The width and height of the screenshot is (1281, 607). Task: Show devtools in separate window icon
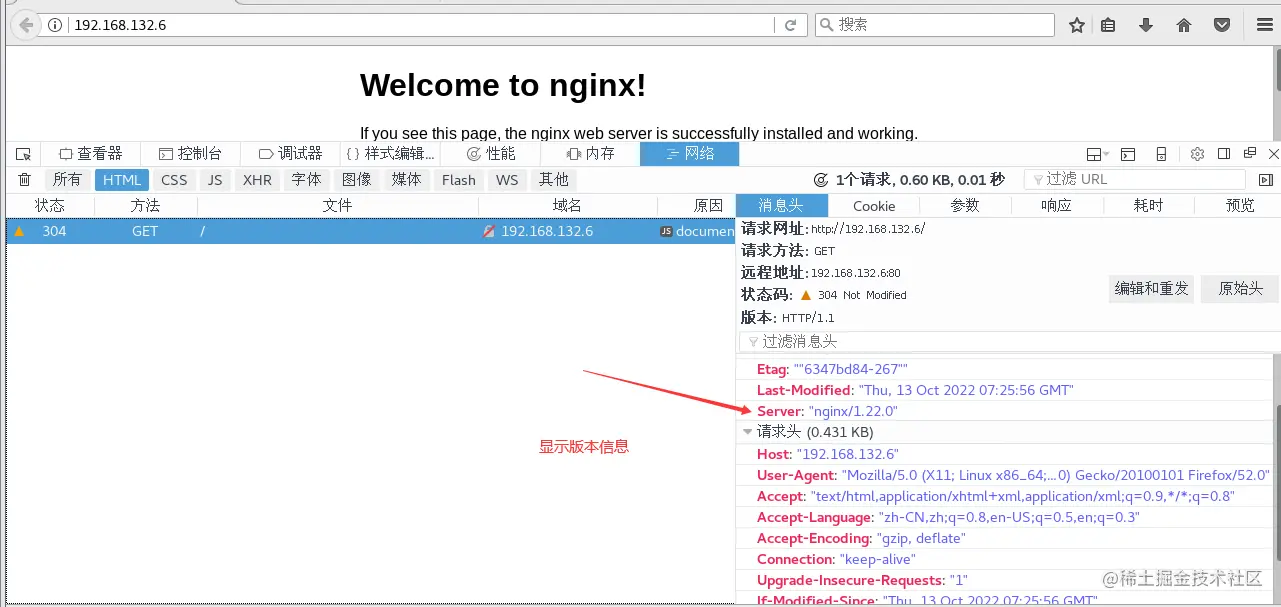pos(1250,154)
